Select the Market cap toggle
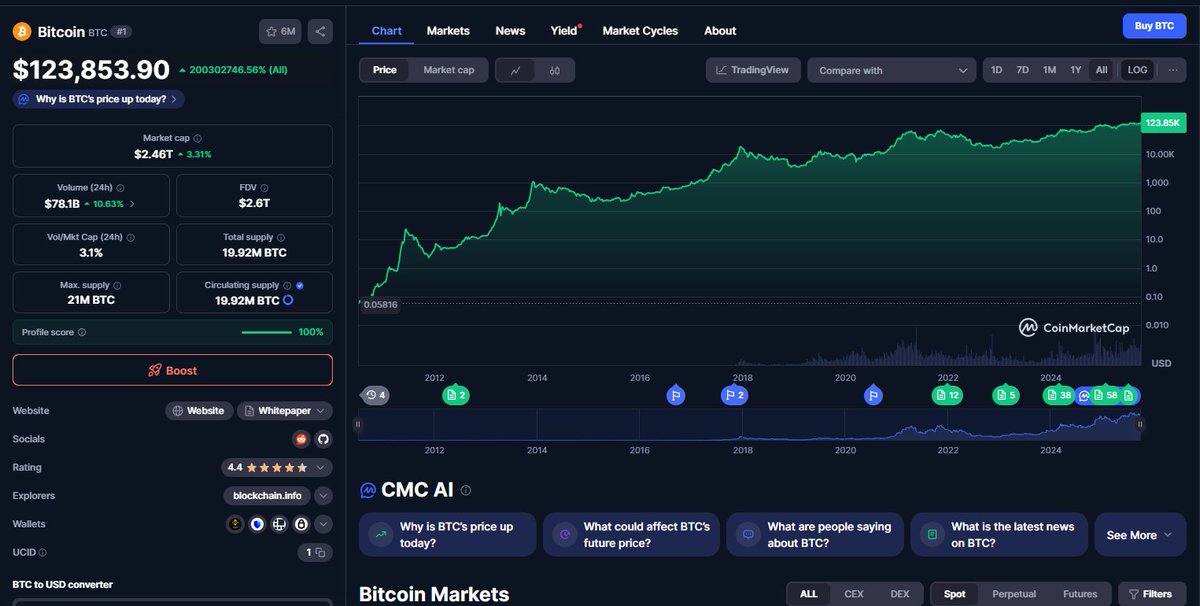Image resolution: width=1200 pixels, height=606 pixels. point(449,70)
